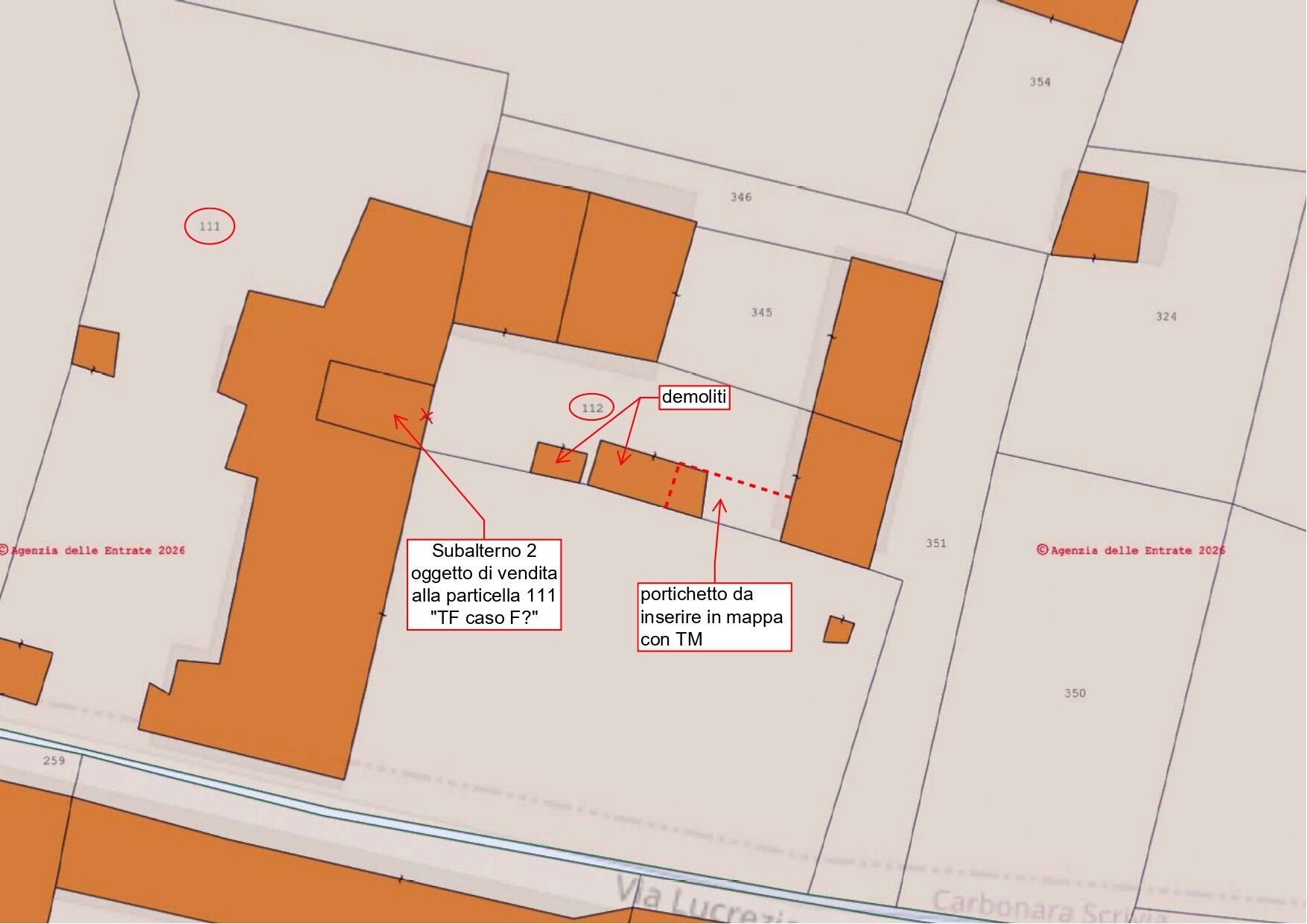
Task: Click parcel number 259
Action: (x=54, y=760)
